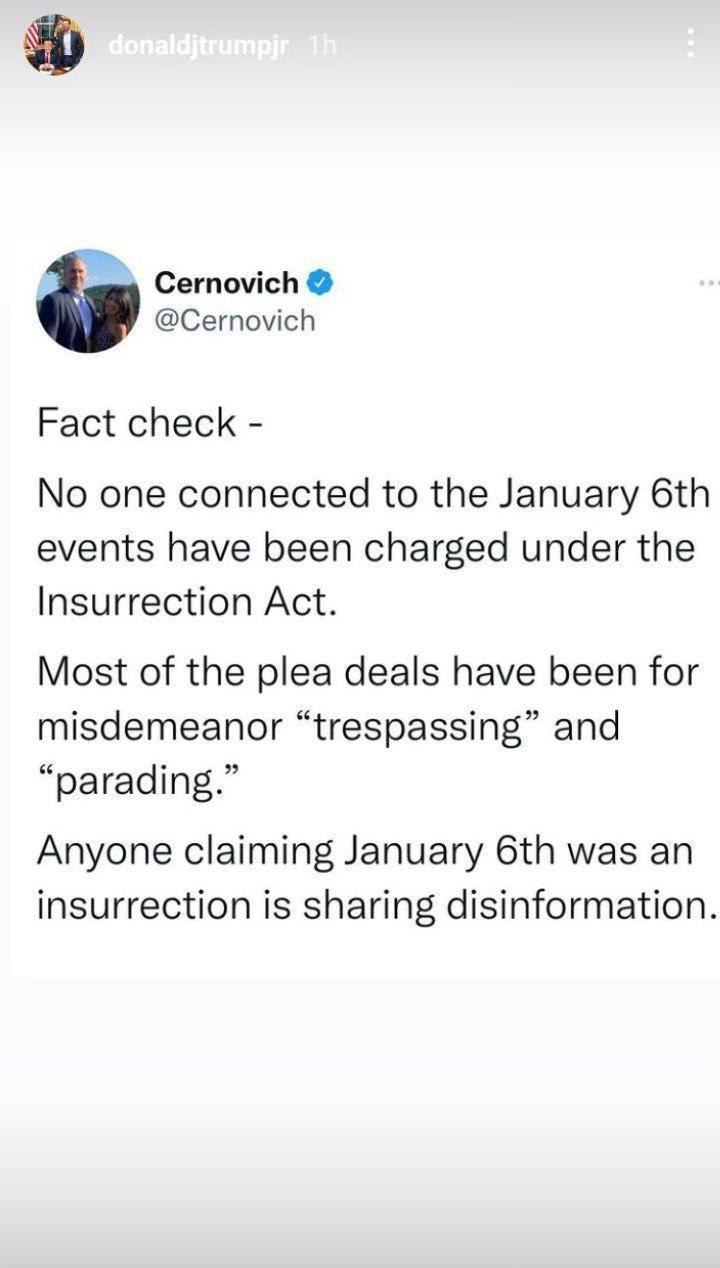The image size is (720, 1268).
Task: Click the "1h" story timestamp
Action: (323, 46)
